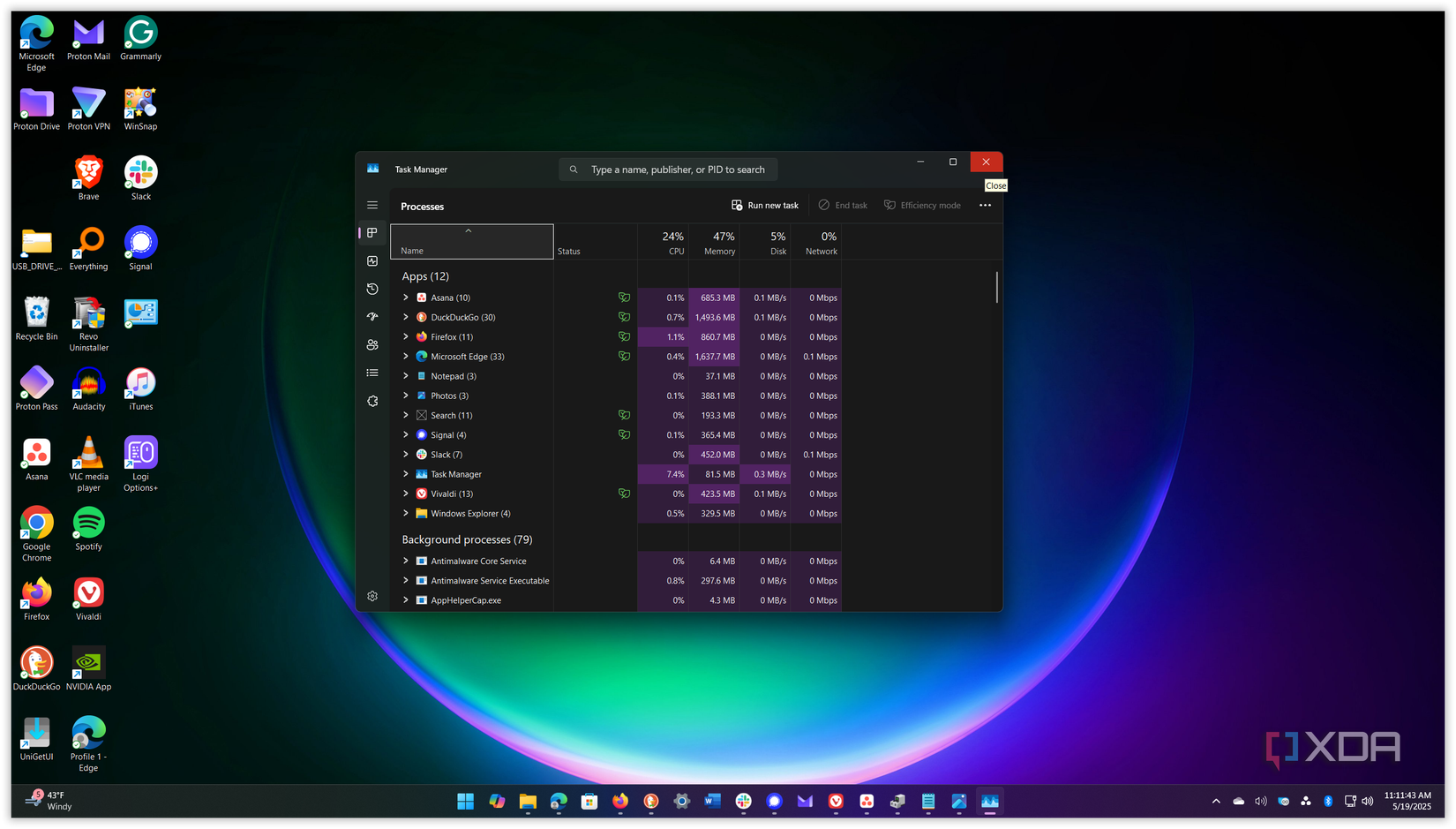1456x829 pixels.
Task: View the Users page
Action: 372,344
